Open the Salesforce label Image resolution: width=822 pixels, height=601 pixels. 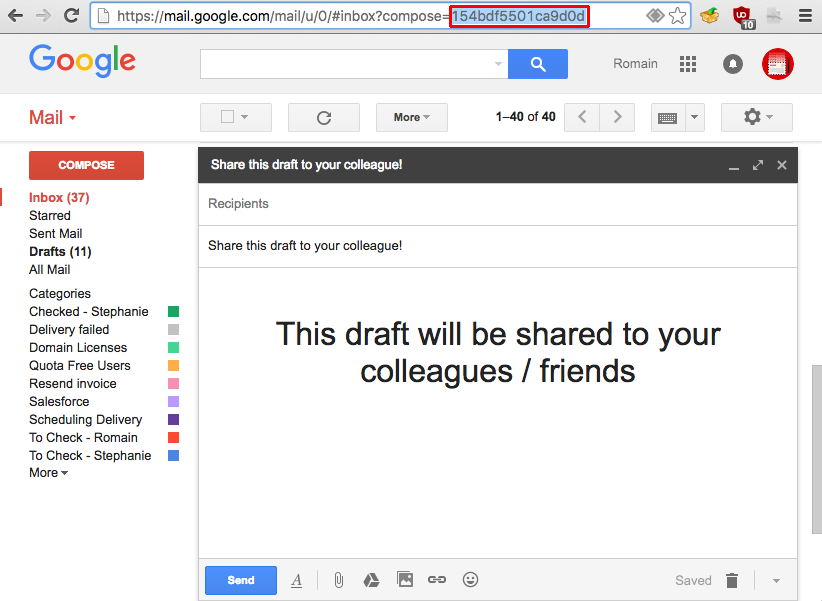pyautogui.click(x=59, y=401)
